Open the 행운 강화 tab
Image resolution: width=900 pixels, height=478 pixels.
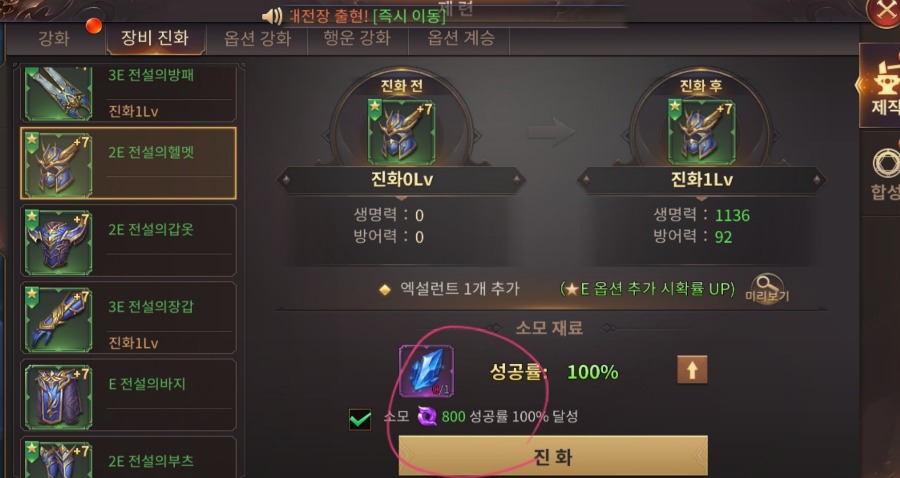pyautogui.click(x=357, y=38)
